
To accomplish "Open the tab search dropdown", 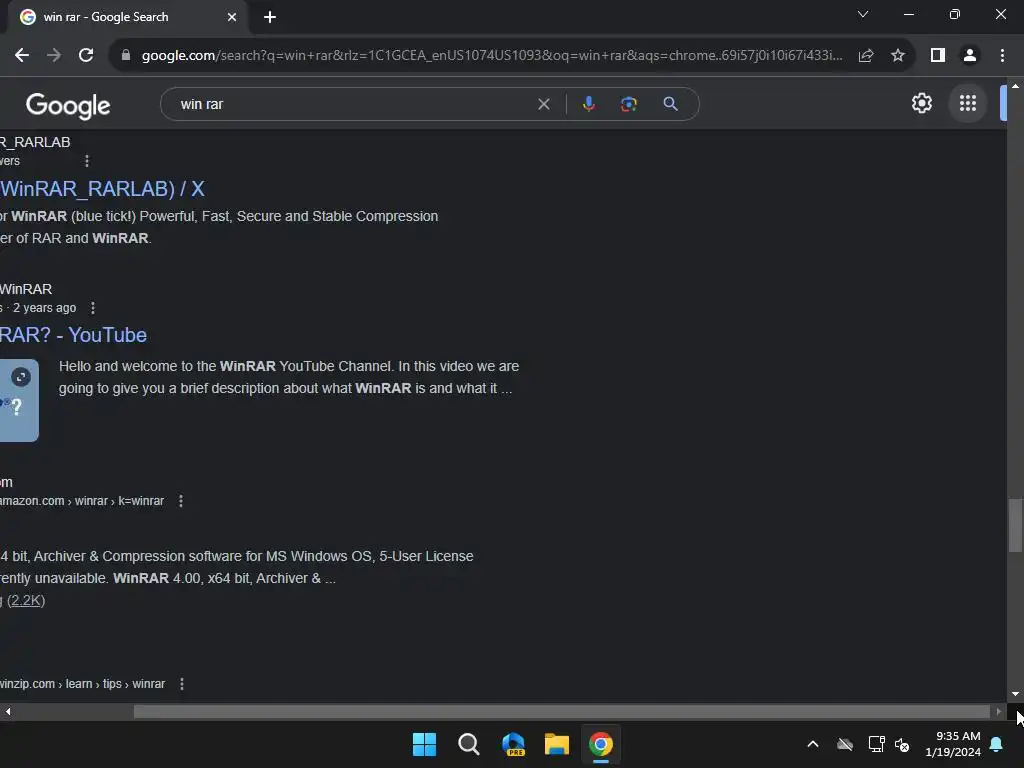I will pyautogui.click(x=863, y=14).
